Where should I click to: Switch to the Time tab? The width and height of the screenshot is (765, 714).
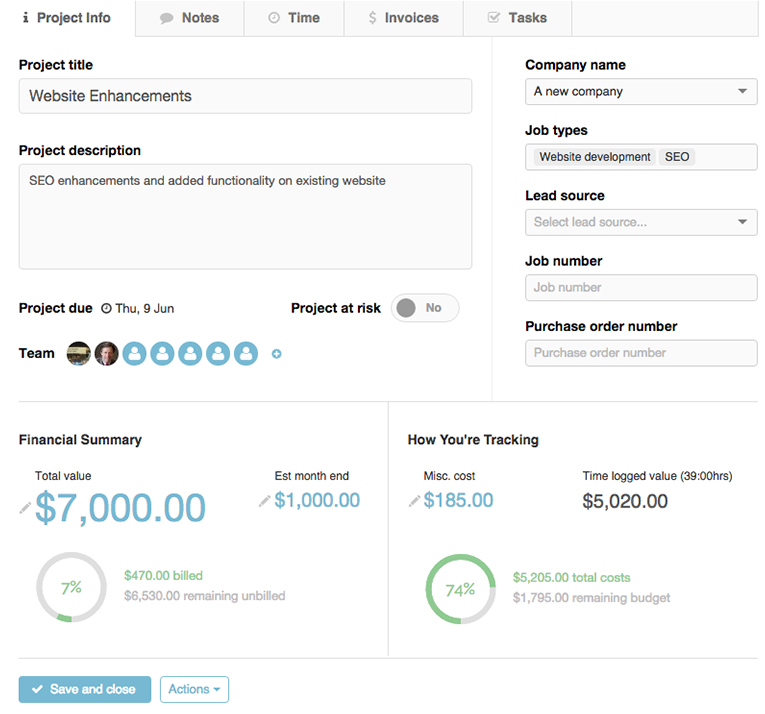pos(294,18)
